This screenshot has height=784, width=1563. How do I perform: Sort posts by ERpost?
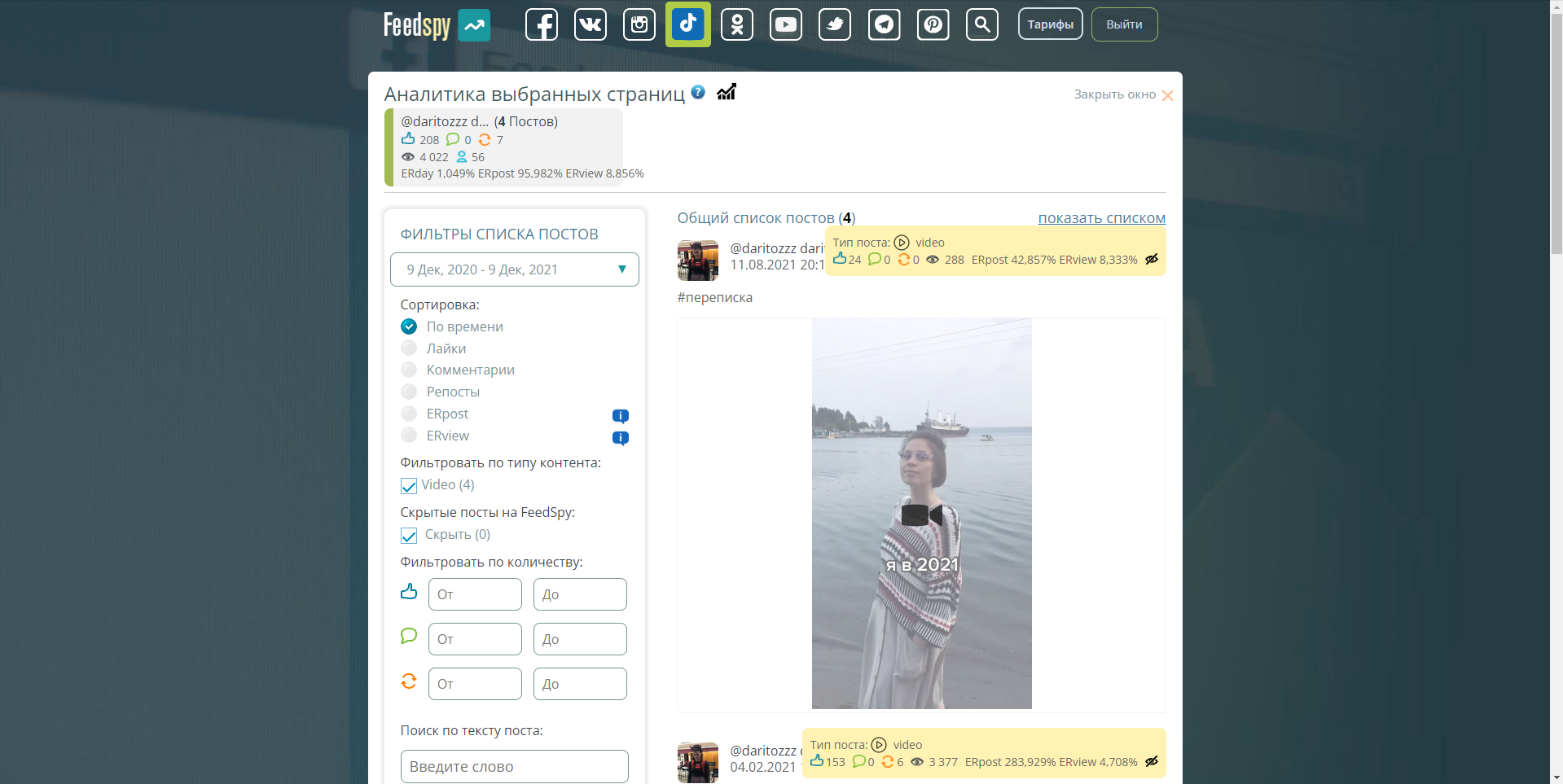click(435, 414)
